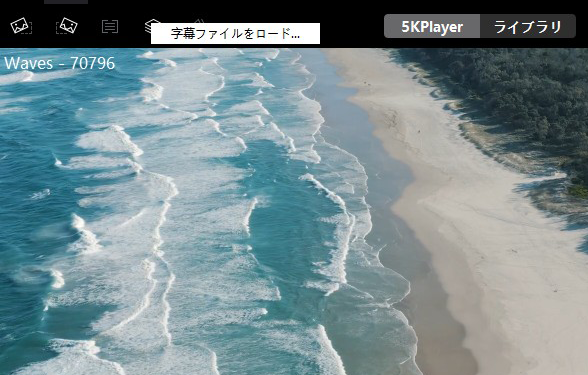Rotate the video clockwise with the second icon
588x375 pixels.
(x=67, y=26)
